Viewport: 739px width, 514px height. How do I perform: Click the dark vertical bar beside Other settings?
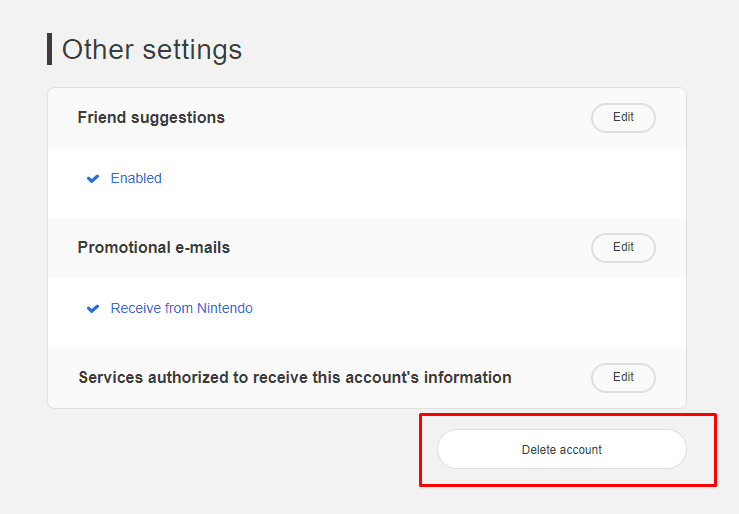point(49,49)
